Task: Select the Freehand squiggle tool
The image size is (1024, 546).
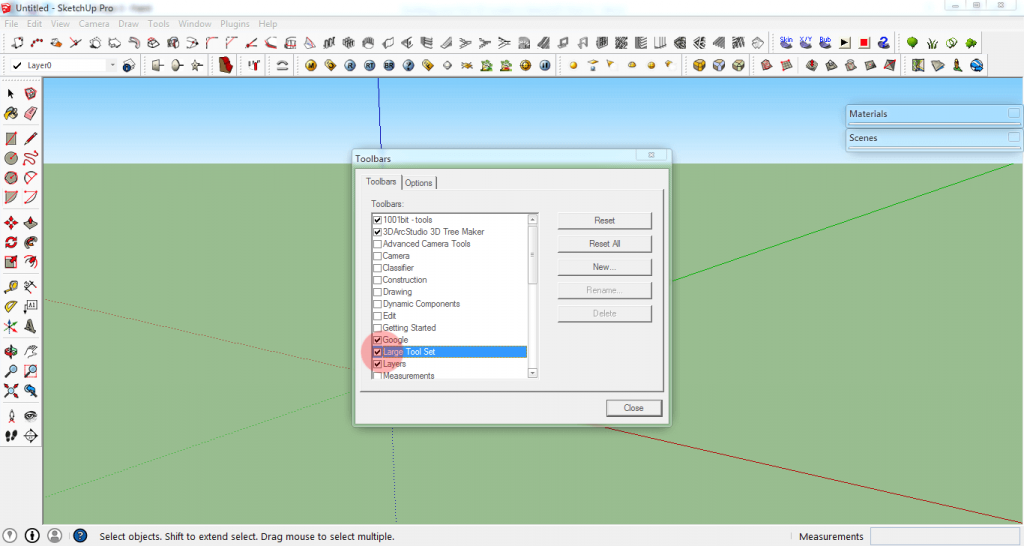Action: tap(30, 158)
